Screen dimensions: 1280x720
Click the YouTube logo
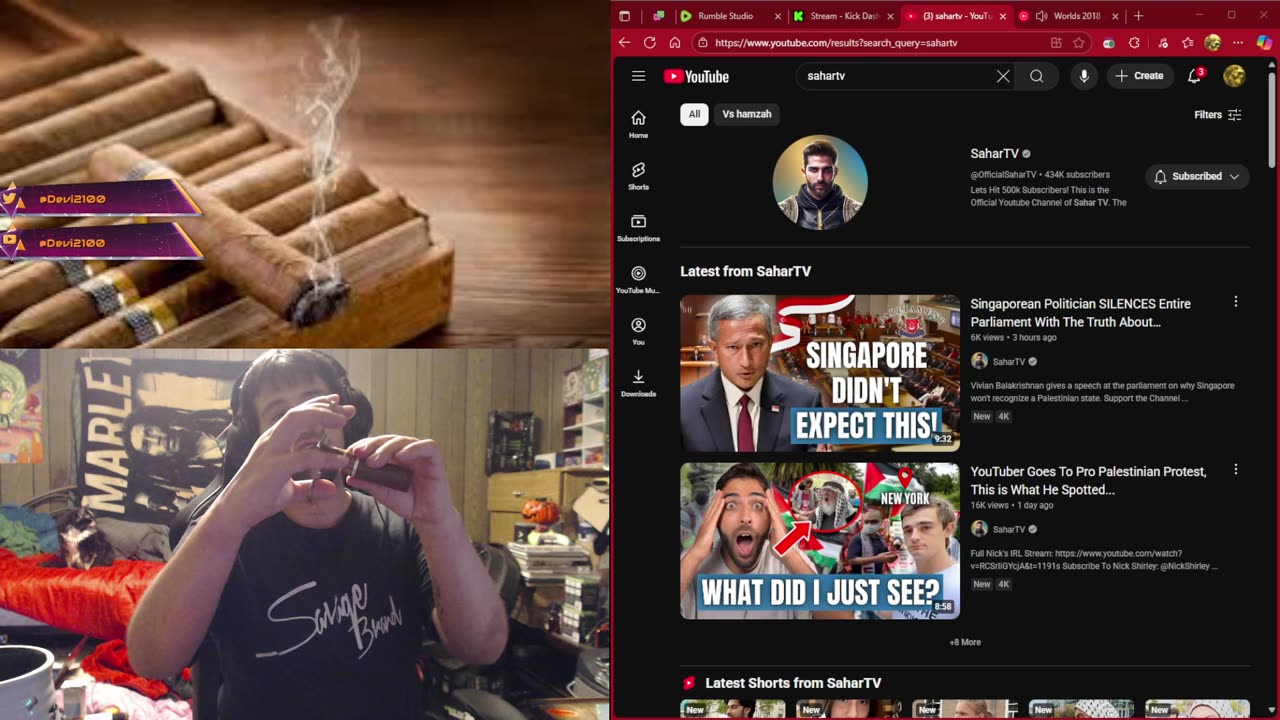pos(696,76)
